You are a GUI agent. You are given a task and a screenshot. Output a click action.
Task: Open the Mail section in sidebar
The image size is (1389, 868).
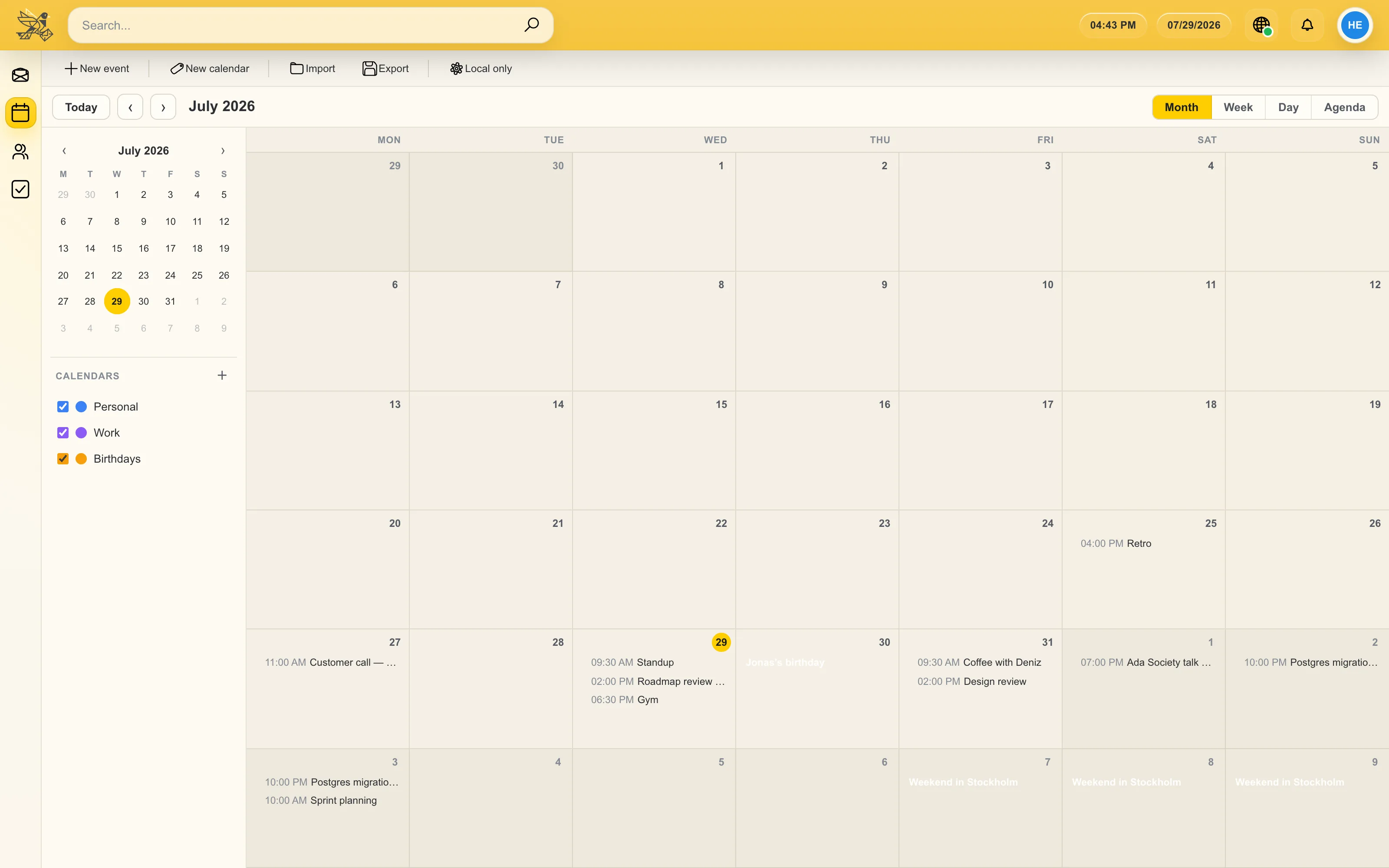[21, 75]
